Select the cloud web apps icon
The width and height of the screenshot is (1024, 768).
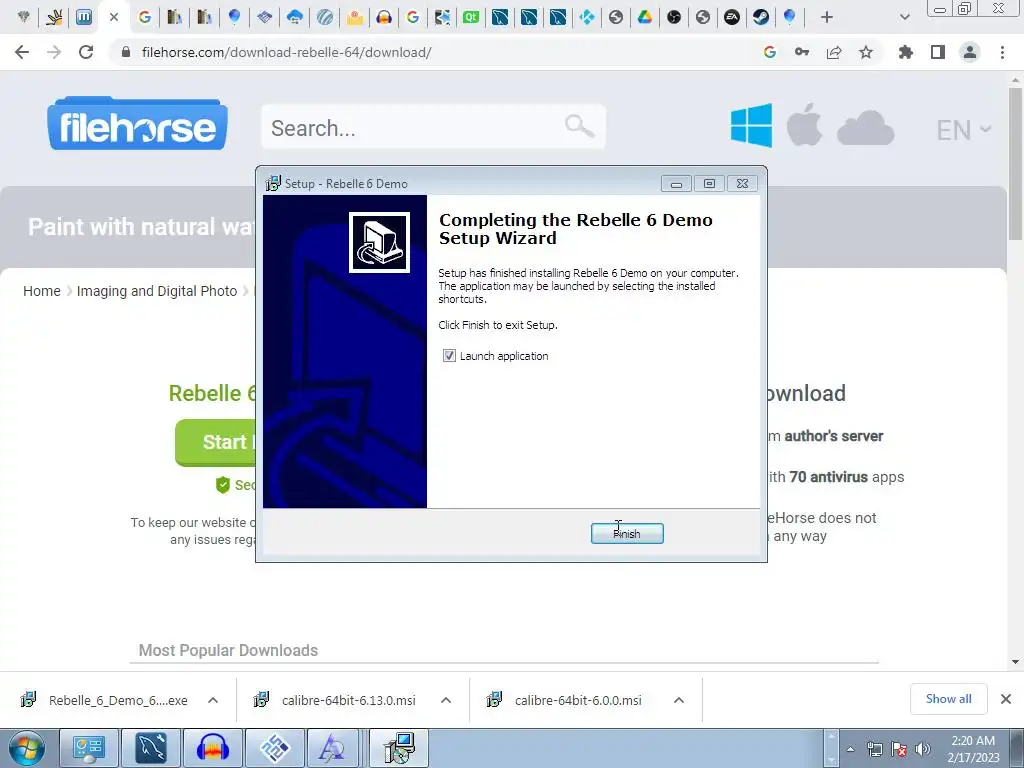[865, 127]
